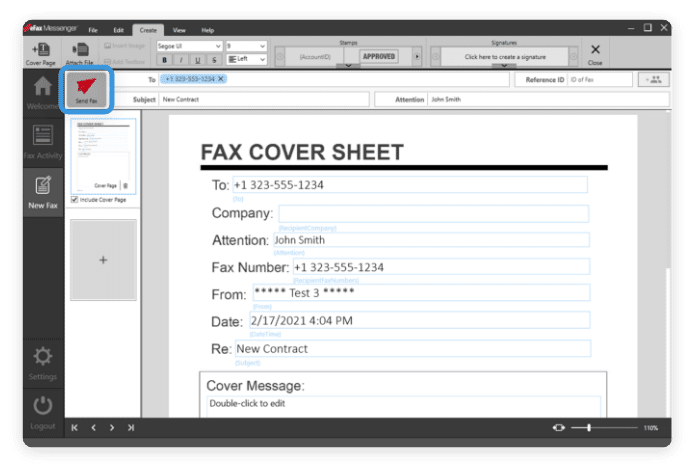This screenshot has width=695, height=473.
Task: Click the From field on cover sheet
Action: click(x=422, y=293)
